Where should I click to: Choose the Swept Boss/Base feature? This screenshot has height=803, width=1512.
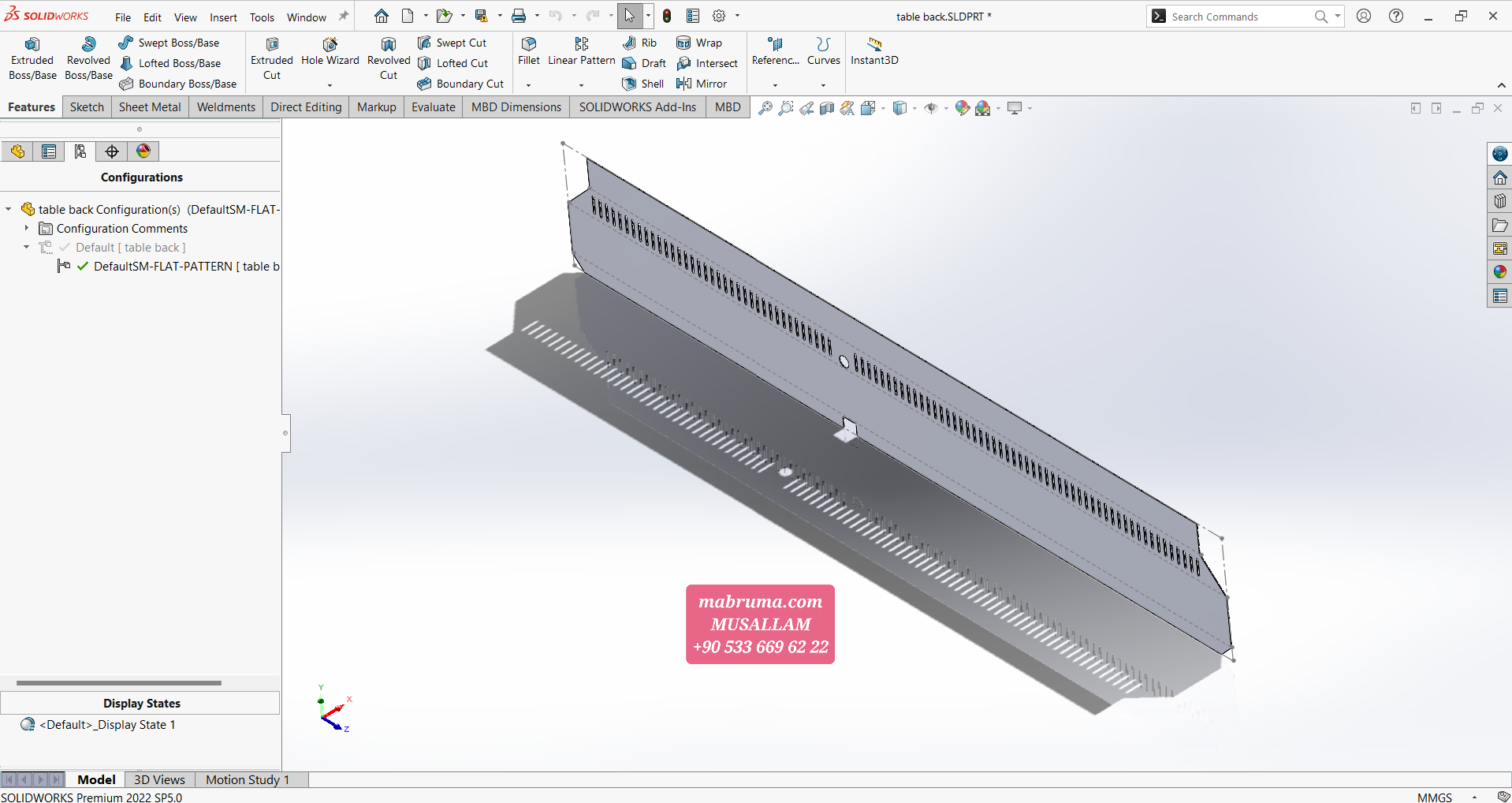coord(169,43)
